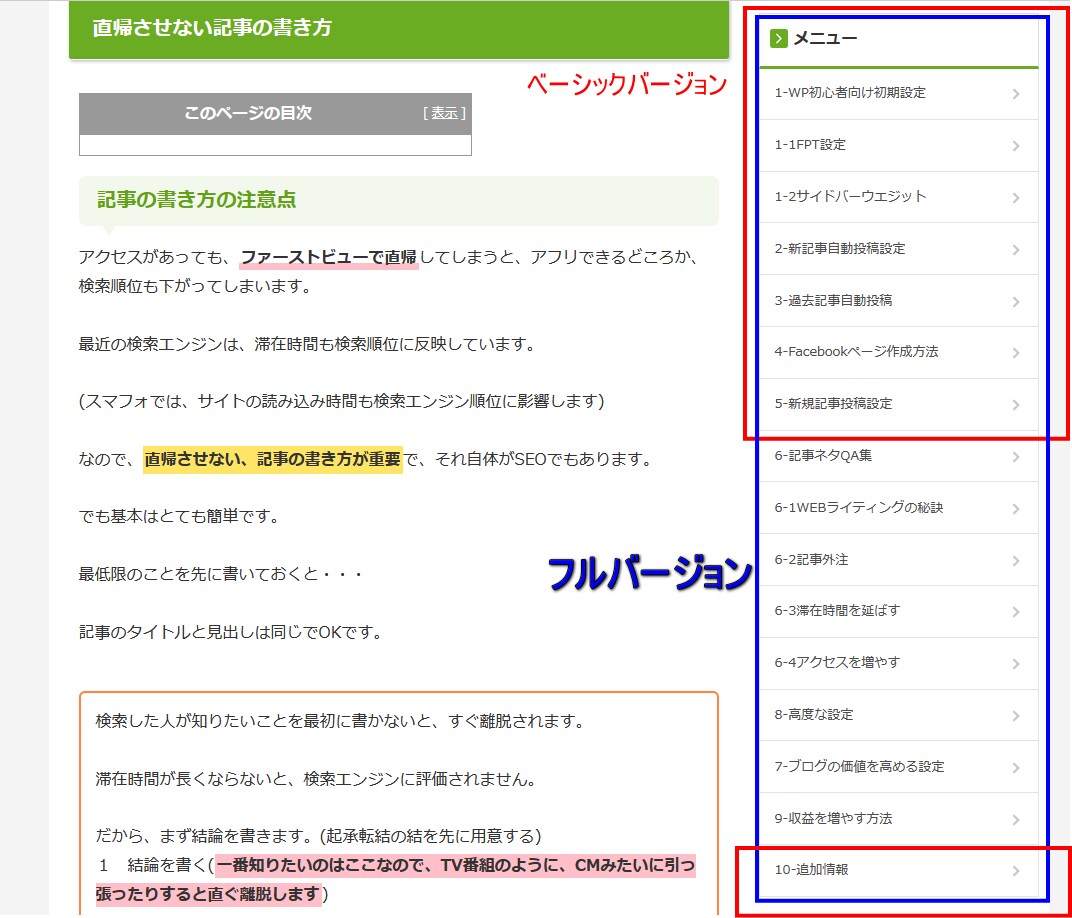Click the green arrow icon beside メニュー
The width and height of the screenshot is (1072, 918).
click(778, 38)
